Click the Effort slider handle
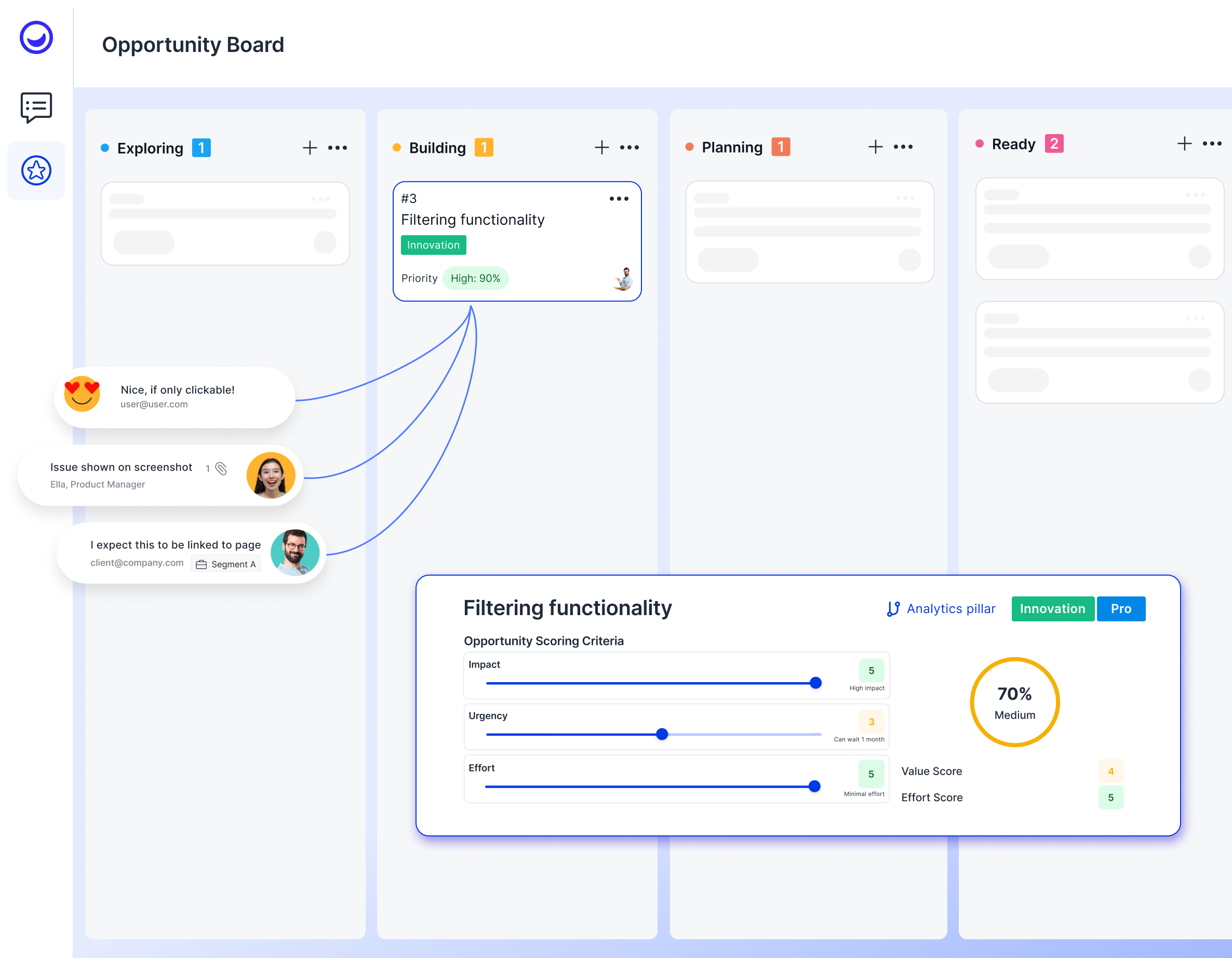 pyautogui.click(x=814, y=786)
